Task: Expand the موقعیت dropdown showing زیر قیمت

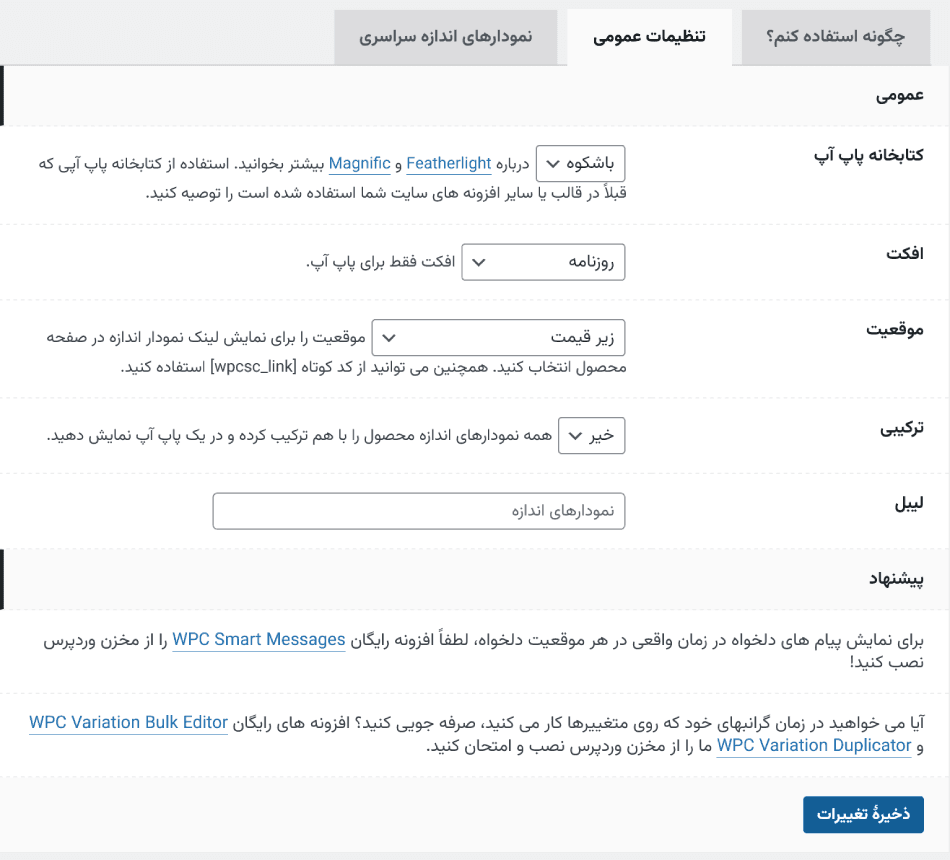Action: click(x=498, y=338)
